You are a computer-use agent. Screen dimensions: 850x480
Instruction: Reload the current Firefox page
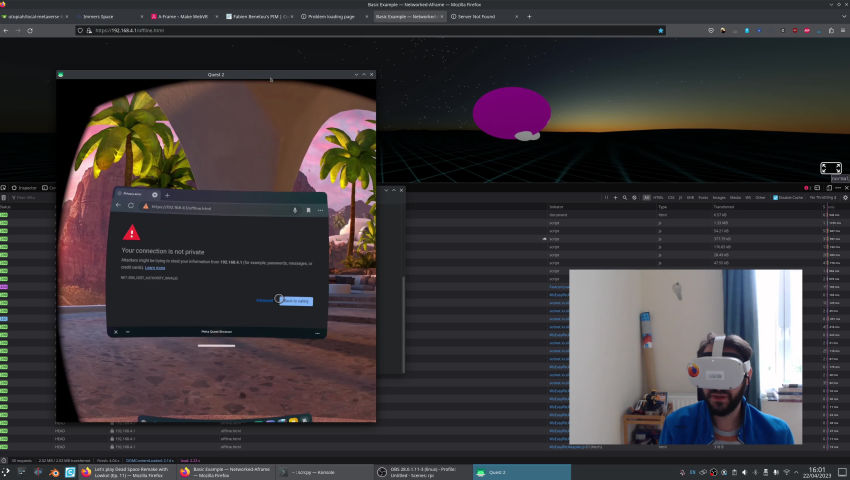[x=30, y=30]
